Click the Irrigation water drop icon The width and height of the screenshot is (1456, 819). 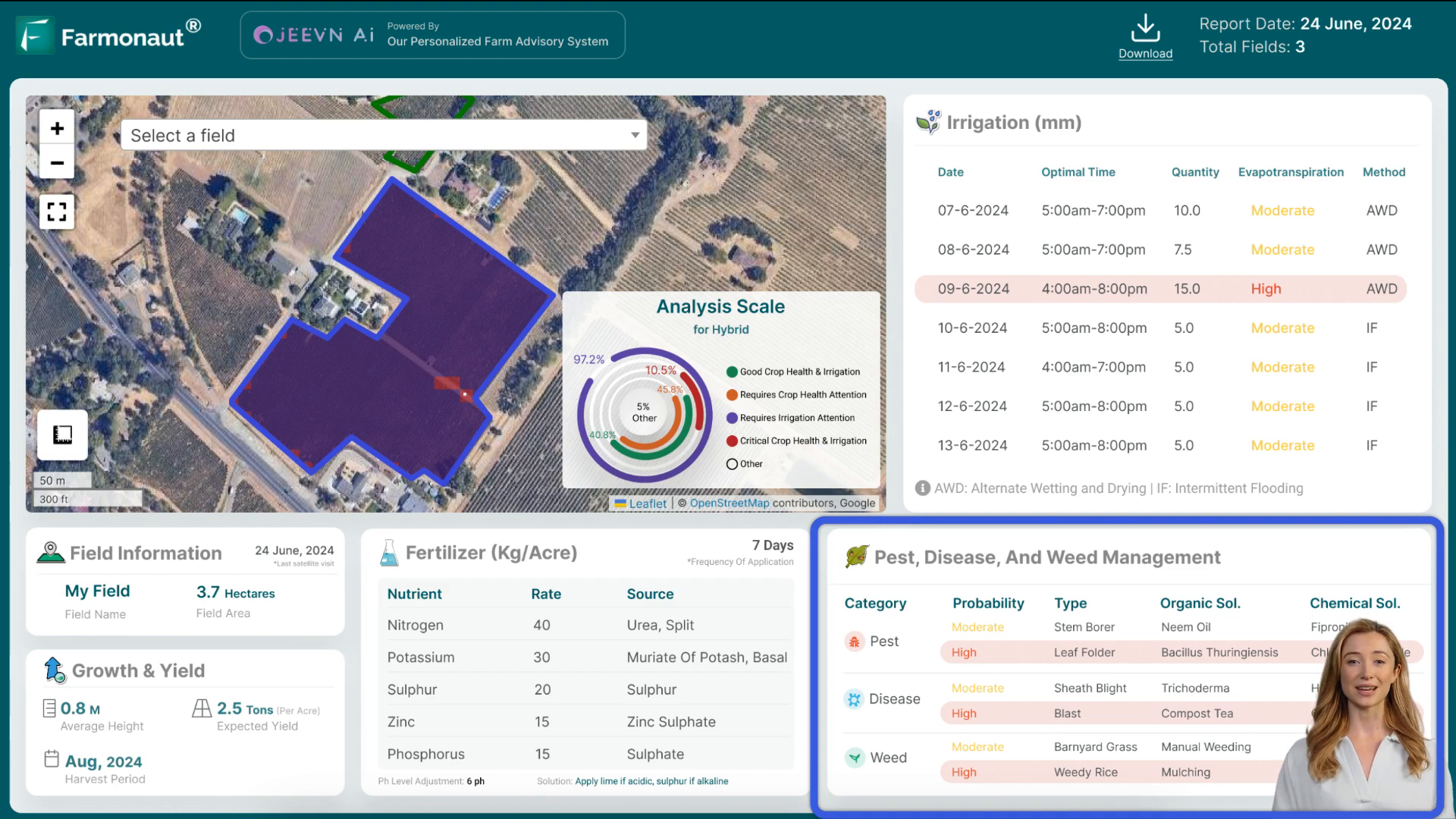[928, 121]
